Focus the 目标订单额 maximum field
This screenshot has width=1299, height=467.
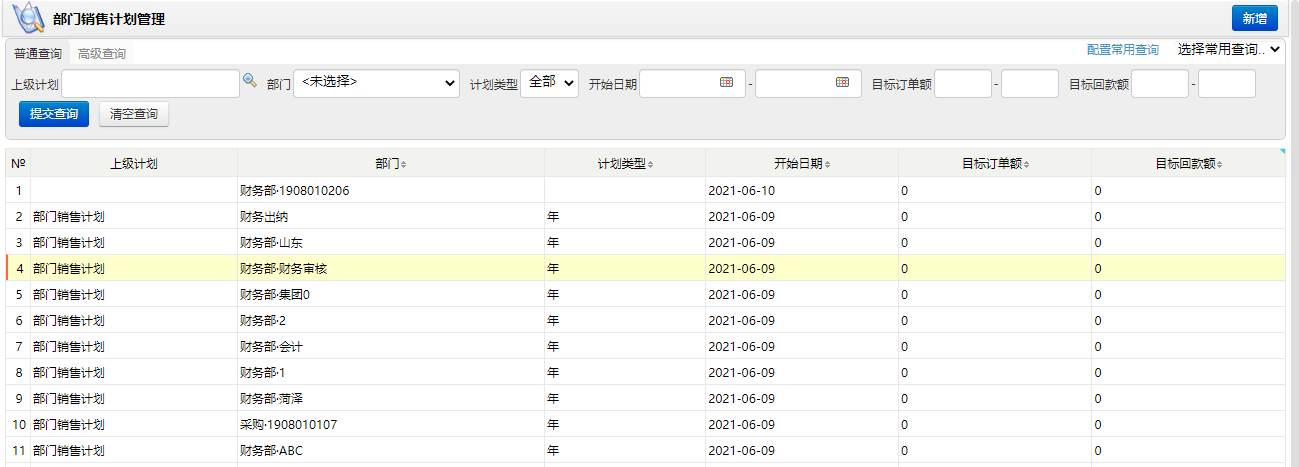coord(1030,84)
